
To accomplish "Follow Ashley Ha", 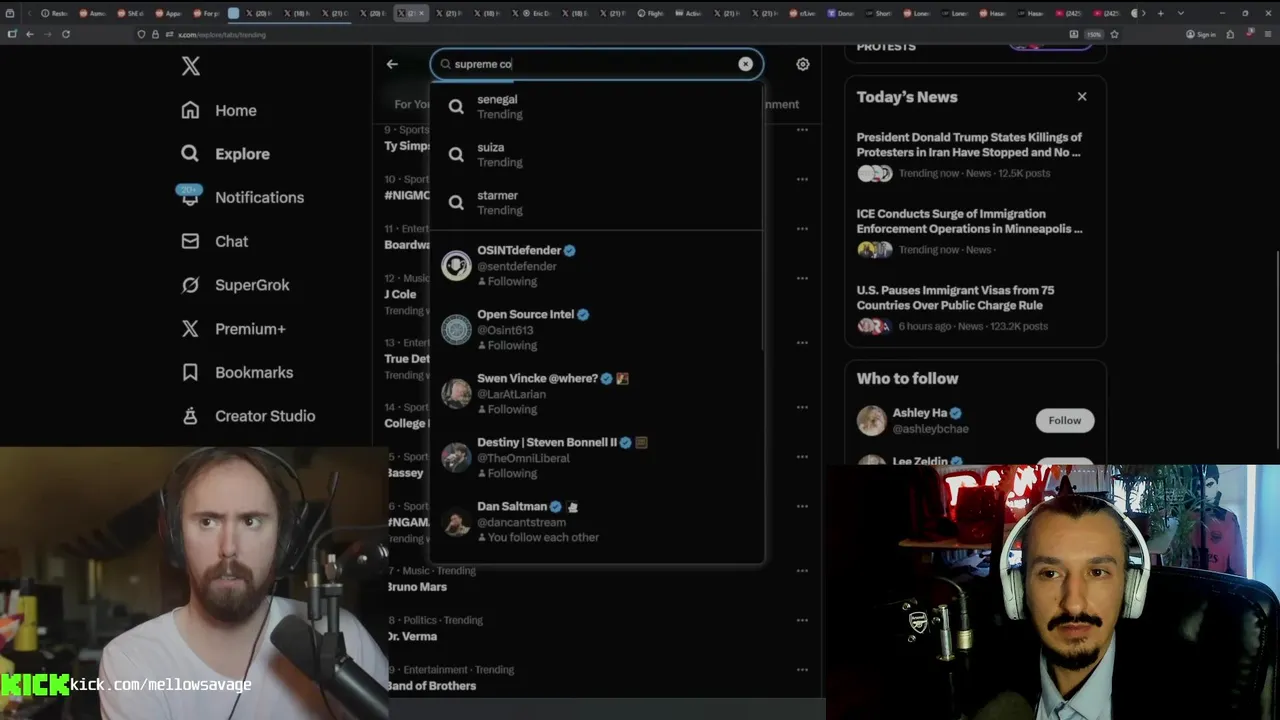I will [1065, 420].
